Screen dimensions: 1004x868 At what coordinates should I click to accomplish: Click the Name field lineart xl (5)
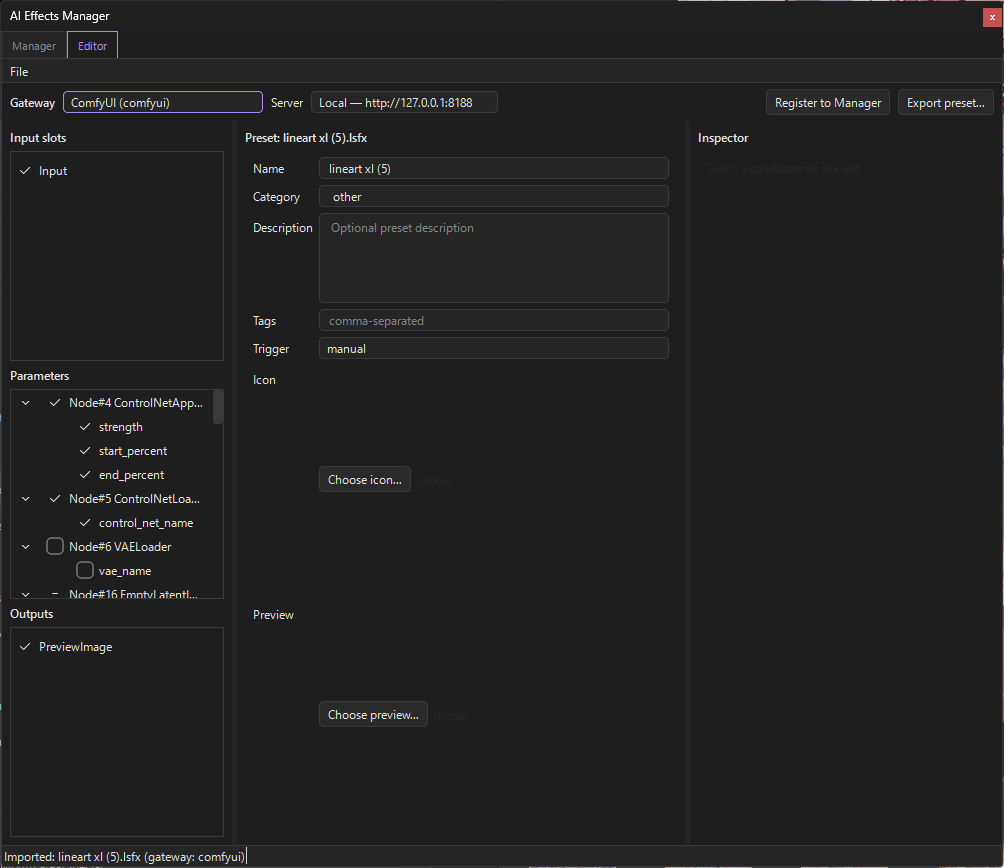click(x=494, y=168)
